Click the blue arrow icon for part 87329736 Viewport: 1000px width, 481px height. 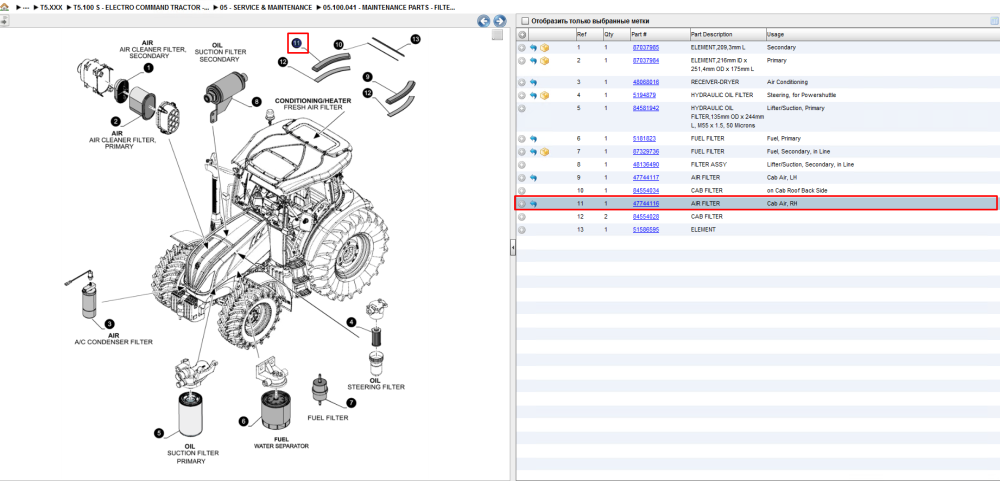coord(533,152)
